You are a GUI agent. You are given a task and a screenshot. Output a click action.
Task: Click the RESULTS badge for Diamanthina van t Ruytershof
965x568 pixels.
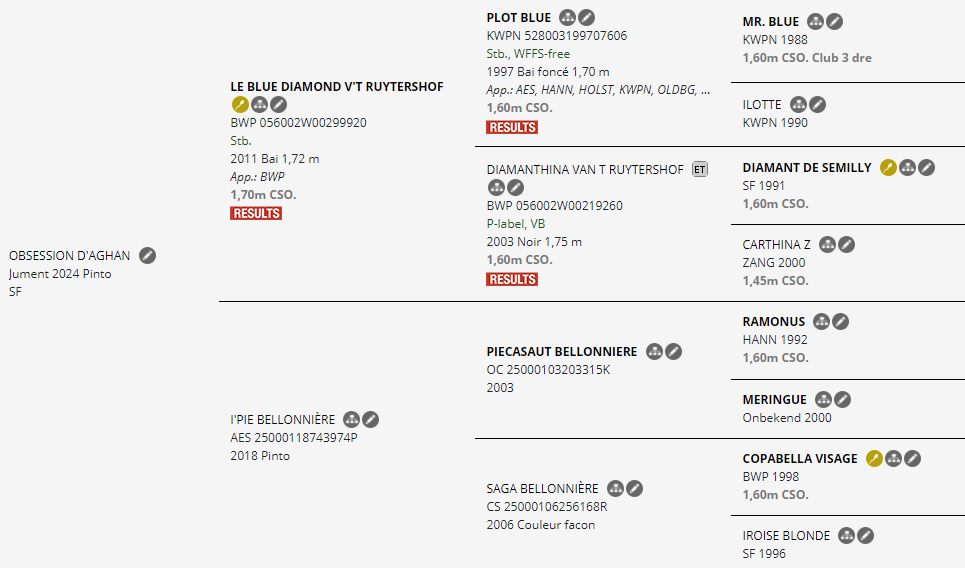[512, 279]
